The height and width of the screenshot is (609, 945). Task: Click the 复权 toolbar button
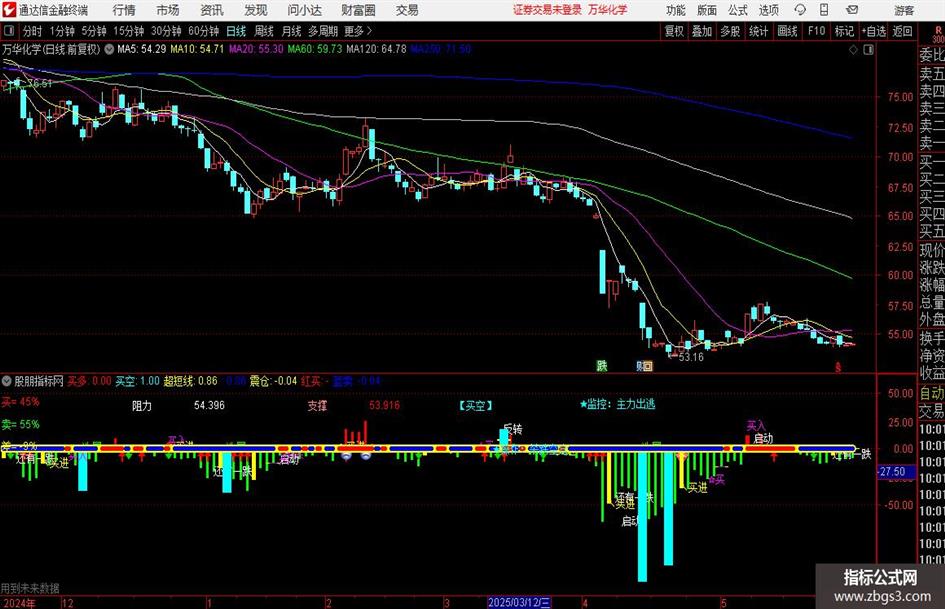click(674, 31)
